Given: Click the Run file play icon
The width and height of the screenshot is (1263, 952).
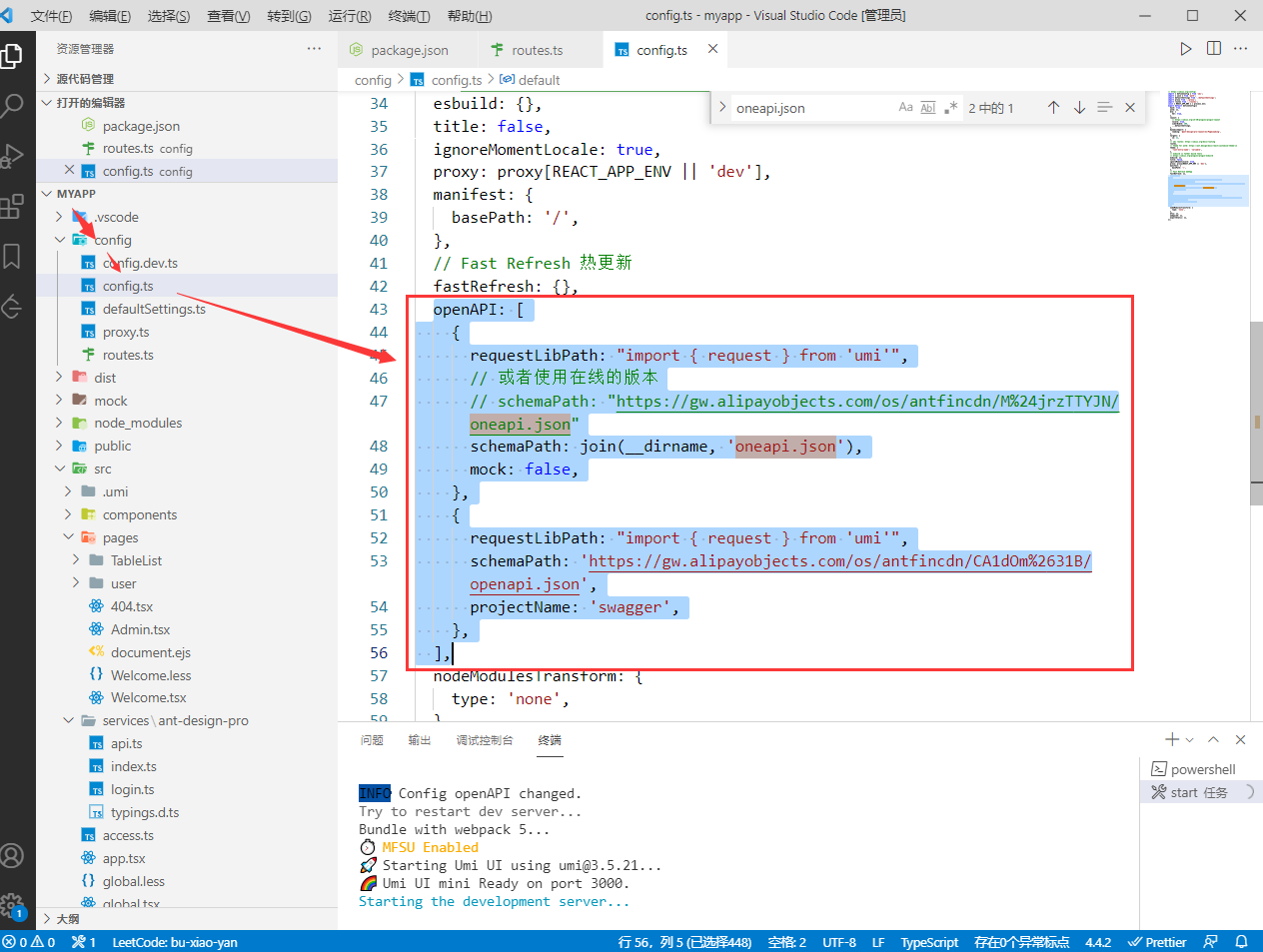Looking at the screenshot, I should (1185, 49).
